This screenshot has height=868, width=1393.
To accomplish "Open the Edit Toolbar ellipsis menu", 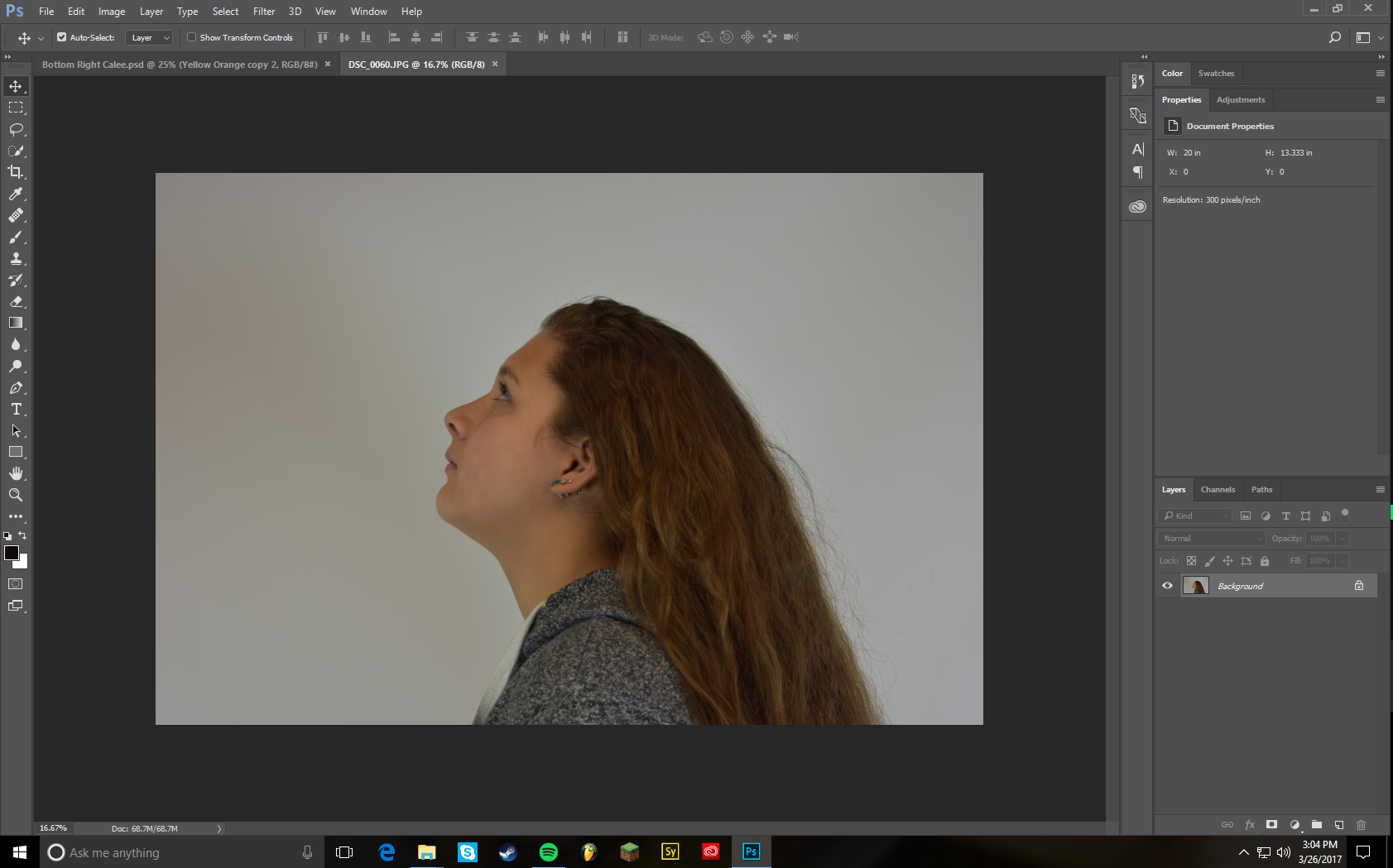I will (16, 516).
